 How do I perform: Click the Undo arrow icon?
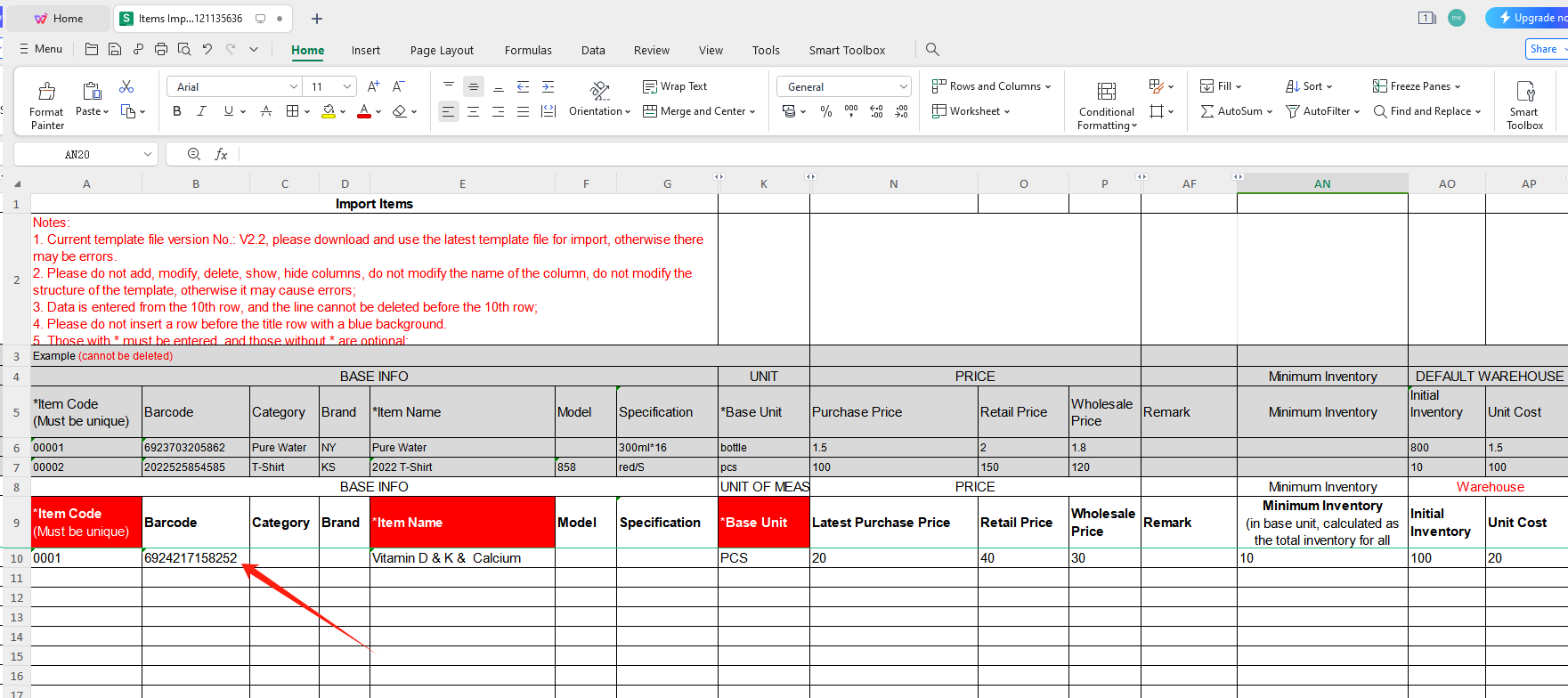click(x=207, y=50)
